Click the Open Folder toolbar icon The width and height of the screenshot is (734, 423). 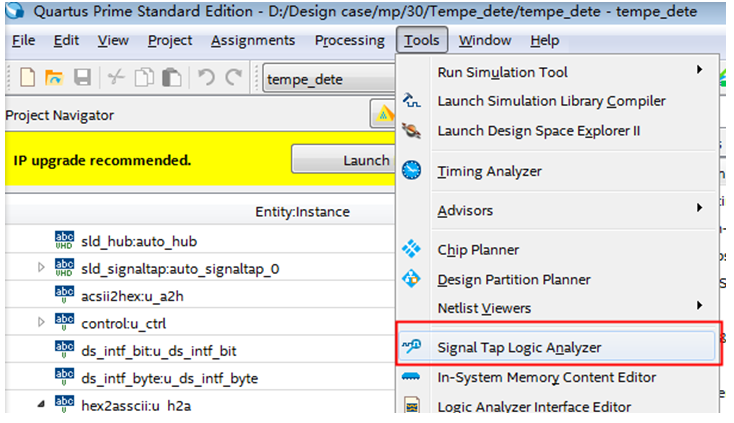coord(54,78)
